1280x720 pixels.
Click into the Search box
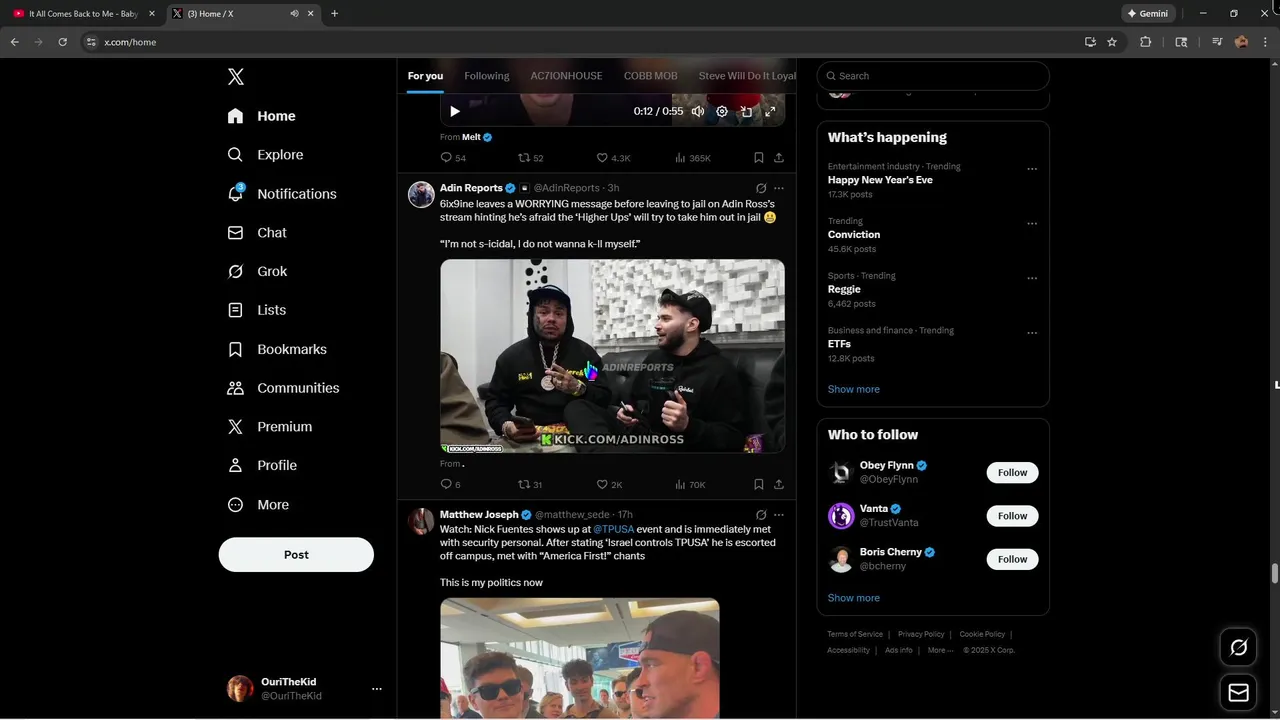coord(933,76)
